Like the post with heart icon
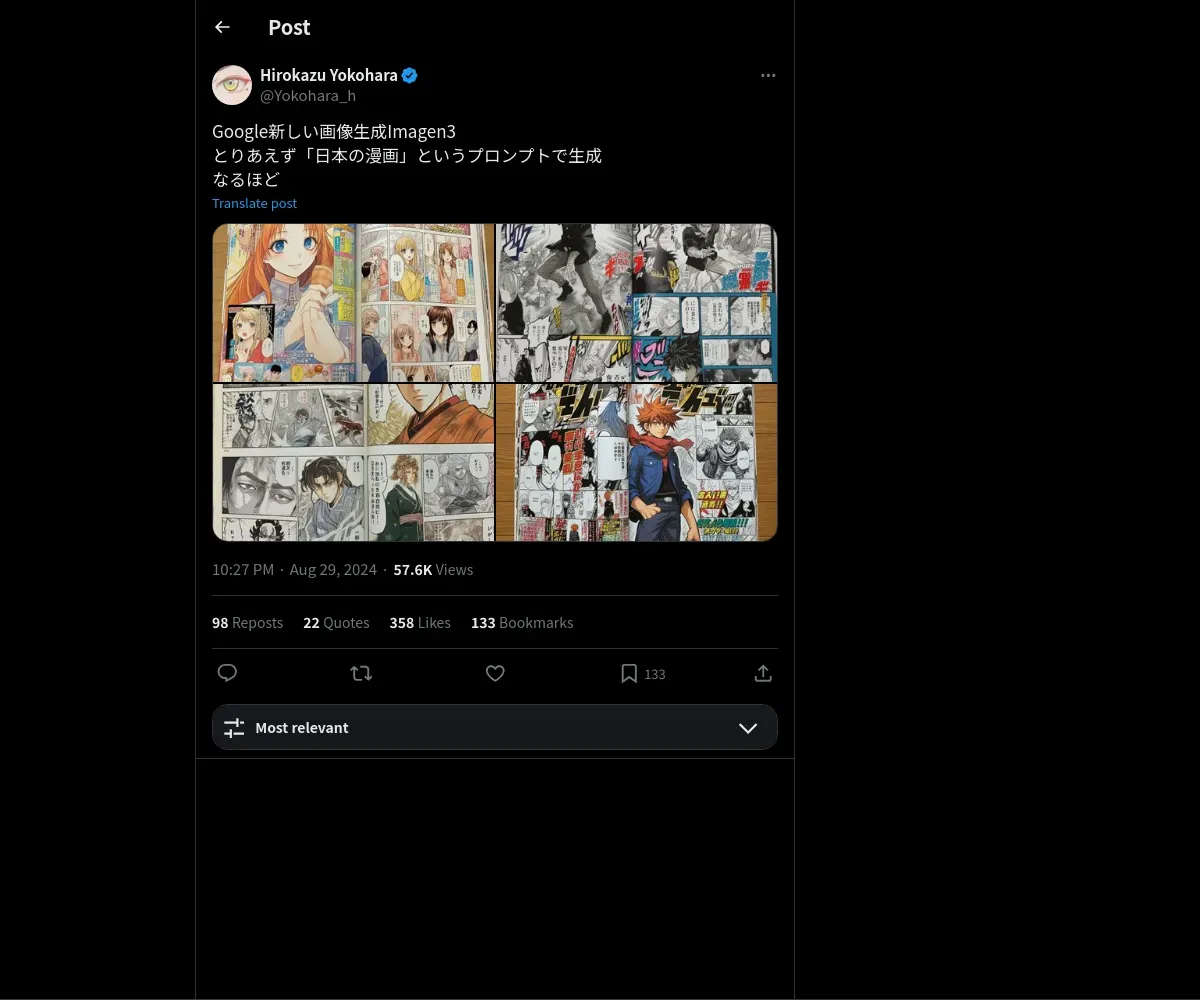The image size is (1200, 1000). click(495, 673)
